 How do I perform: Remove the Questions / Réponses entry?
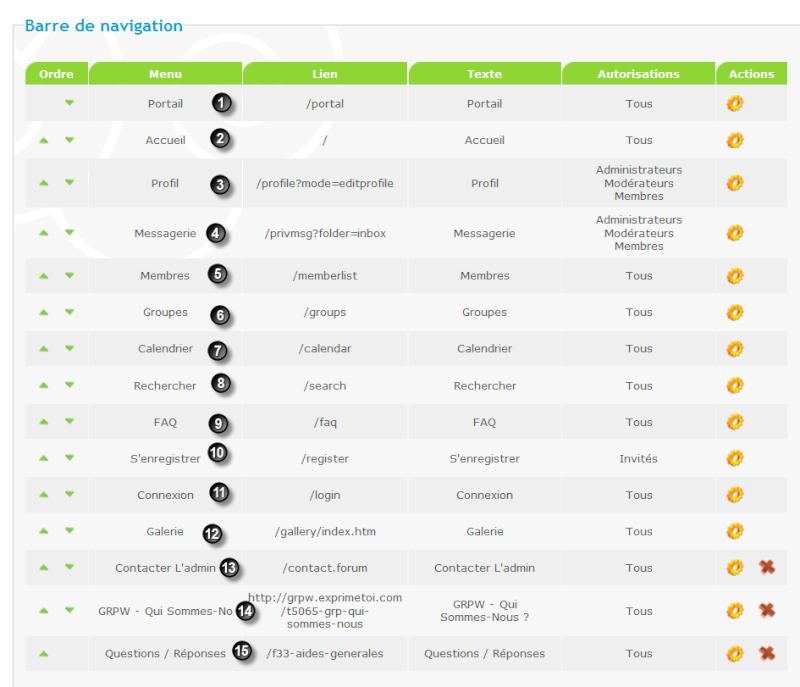[x=767, y=653]
